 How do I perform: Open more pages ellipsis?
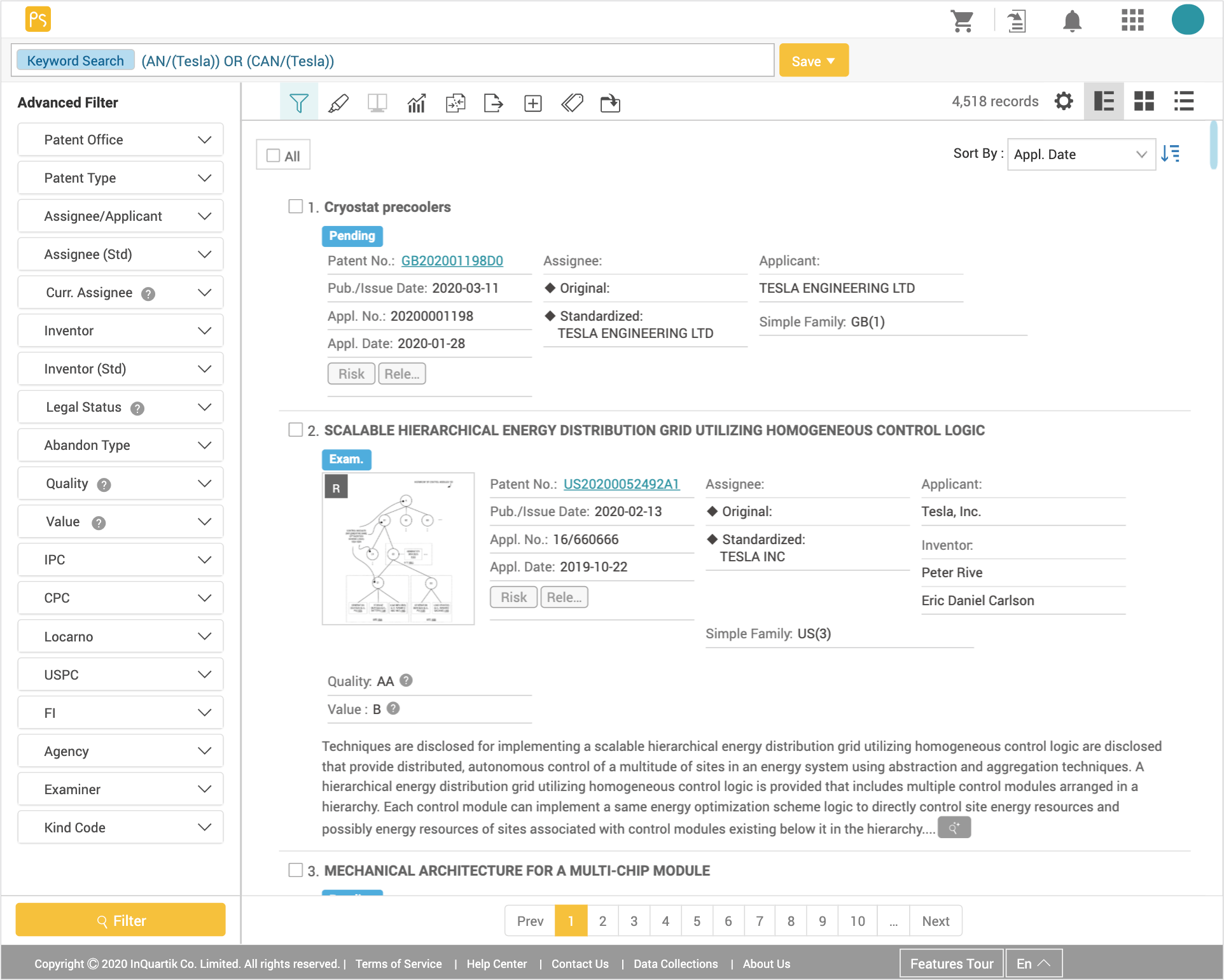point(893,921)
